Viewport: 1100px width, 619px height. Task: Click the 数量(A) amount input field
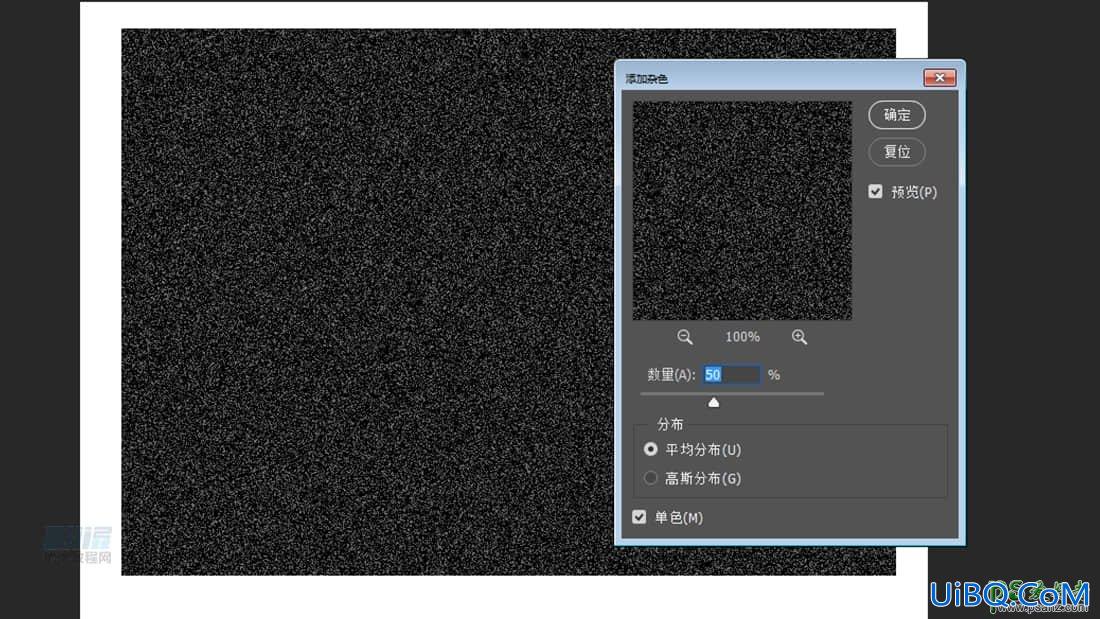(731, 375)
